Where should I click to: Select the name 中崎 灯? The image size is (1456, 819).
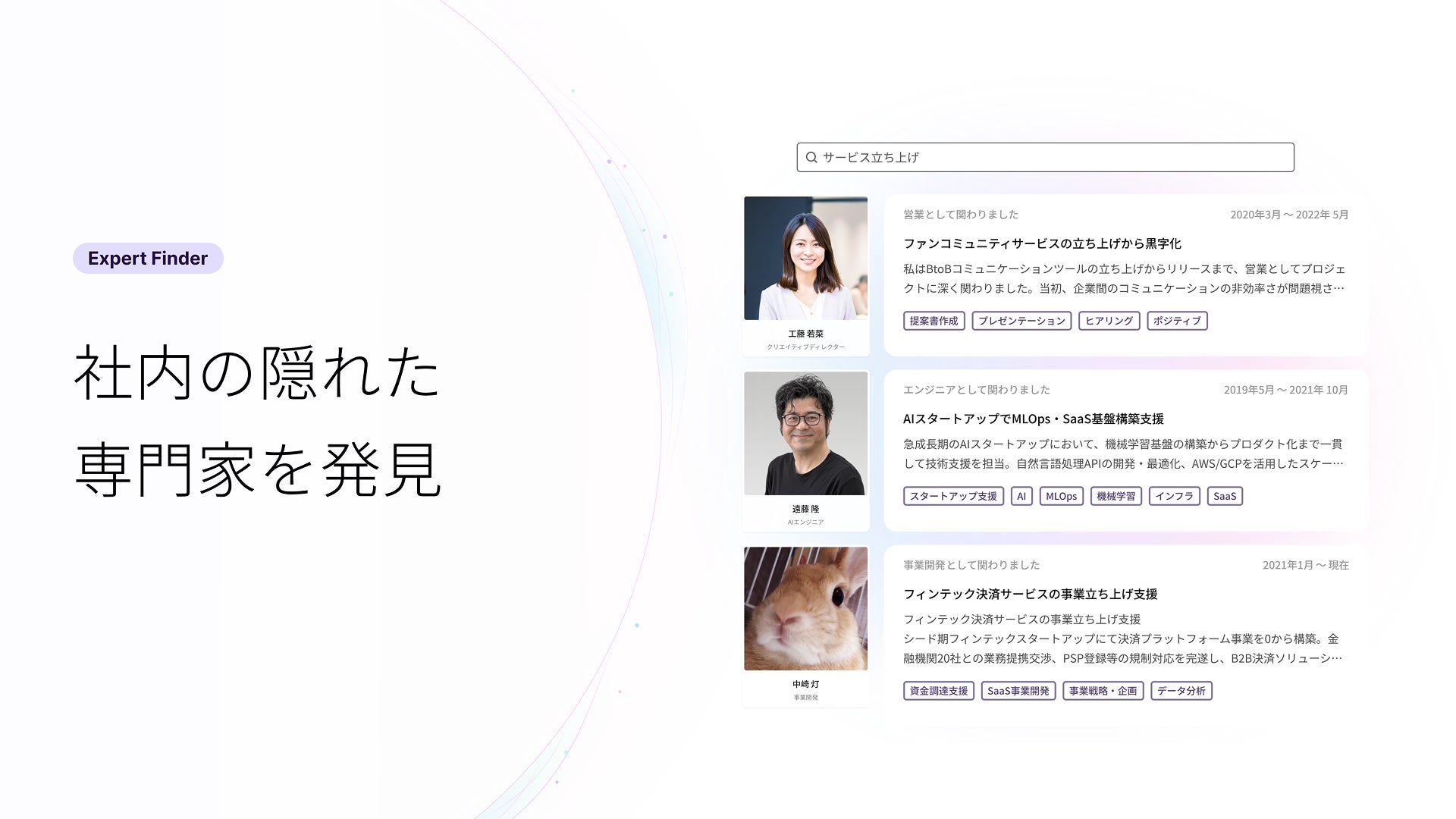point(805,684)
